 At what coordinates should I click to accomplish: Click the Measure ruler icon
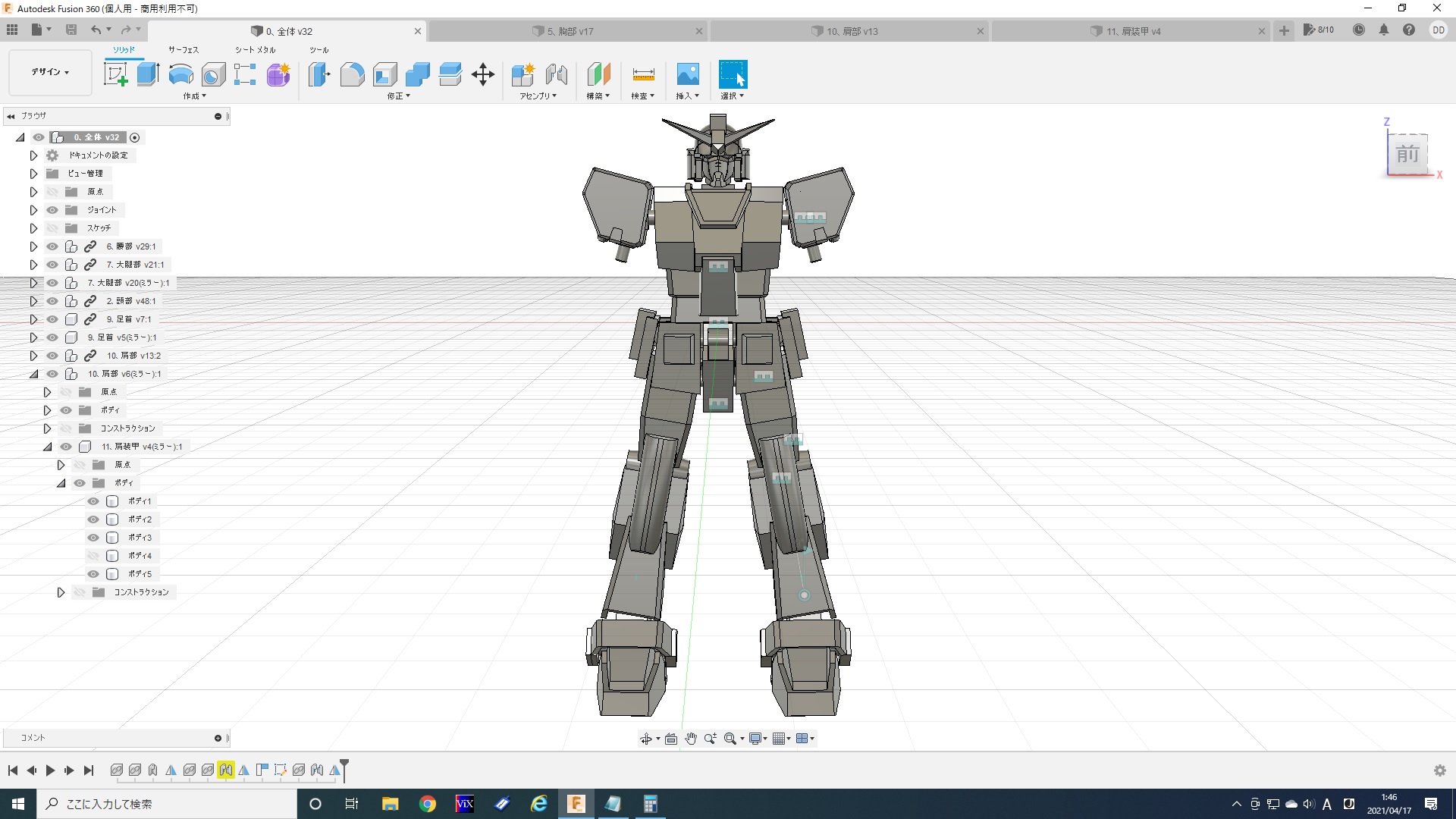tap(642, 74)
